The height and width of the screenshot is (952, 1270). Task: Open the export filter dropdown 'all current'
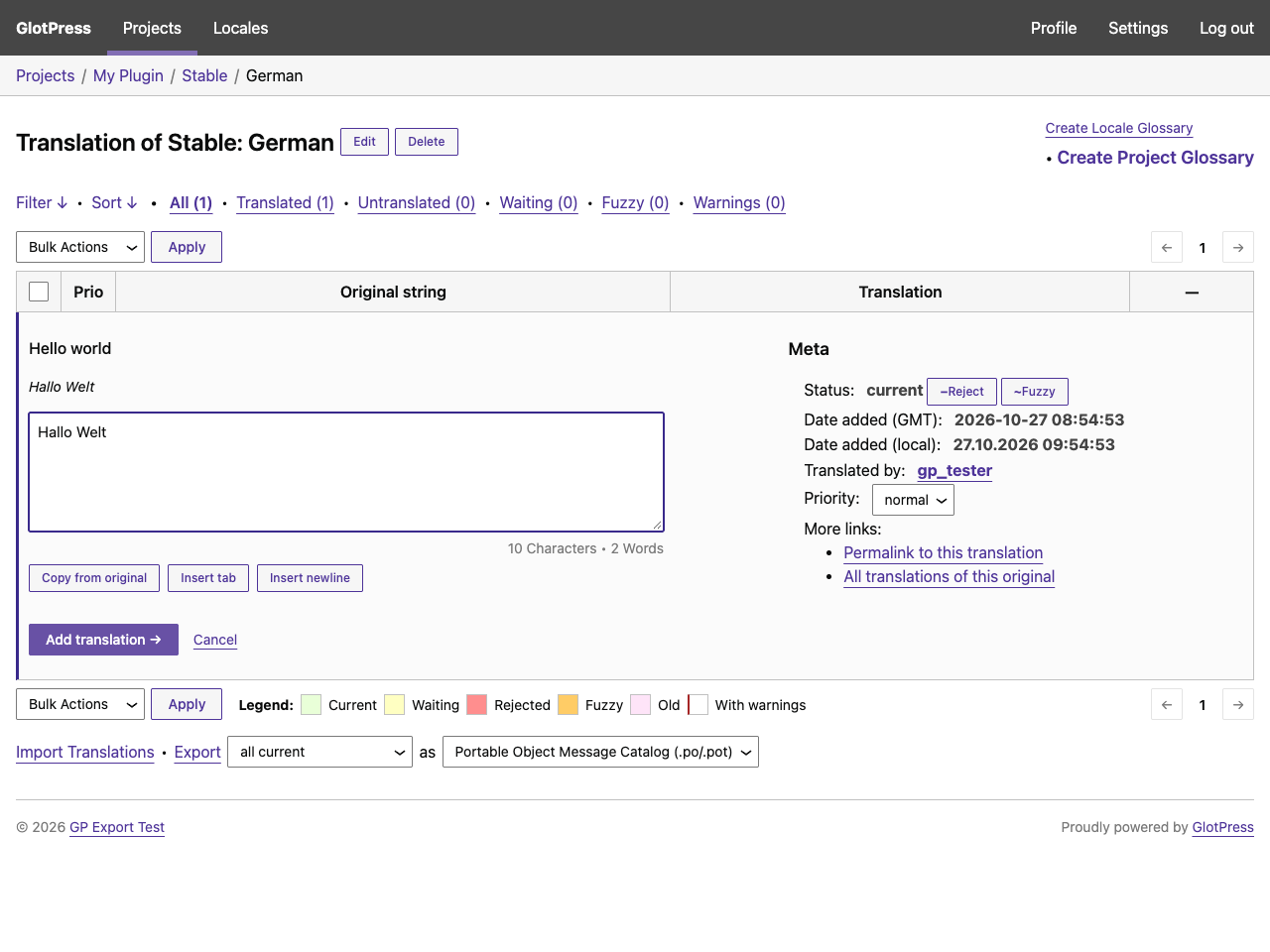click(319, 752)
